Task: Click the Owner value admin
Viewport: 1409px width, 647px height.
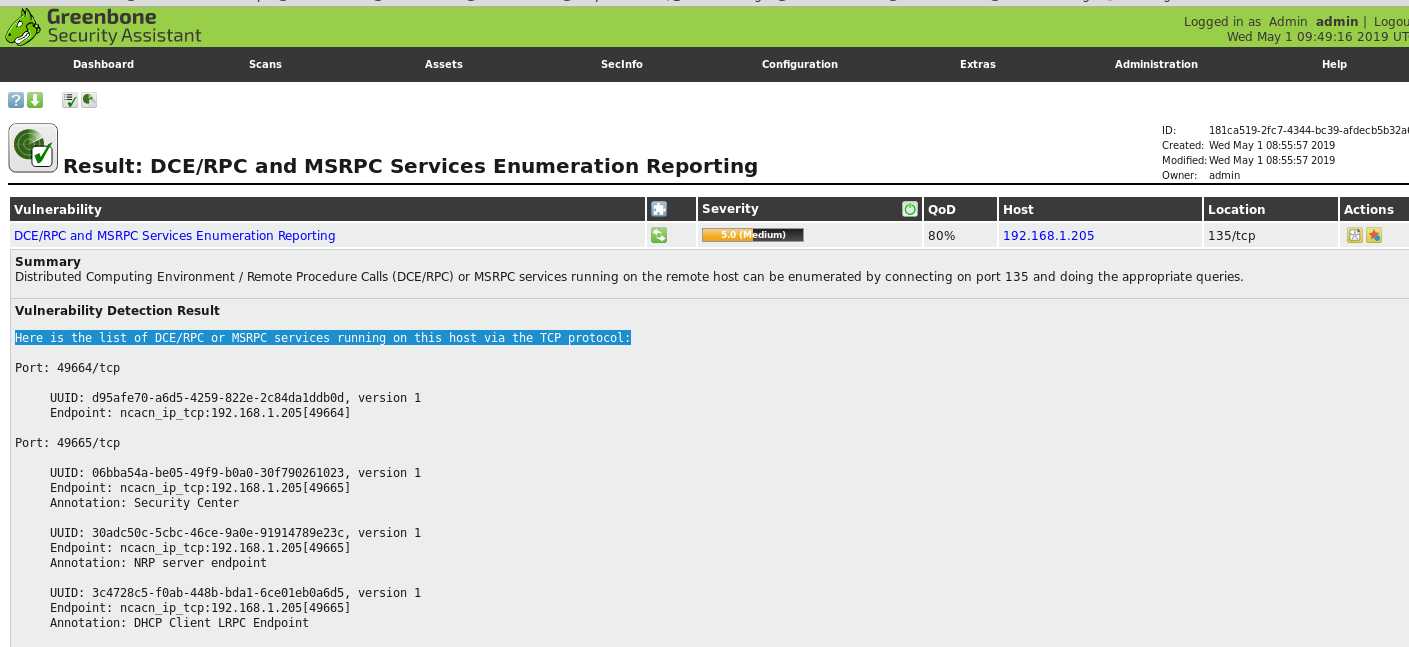Action: [1224, 175]
